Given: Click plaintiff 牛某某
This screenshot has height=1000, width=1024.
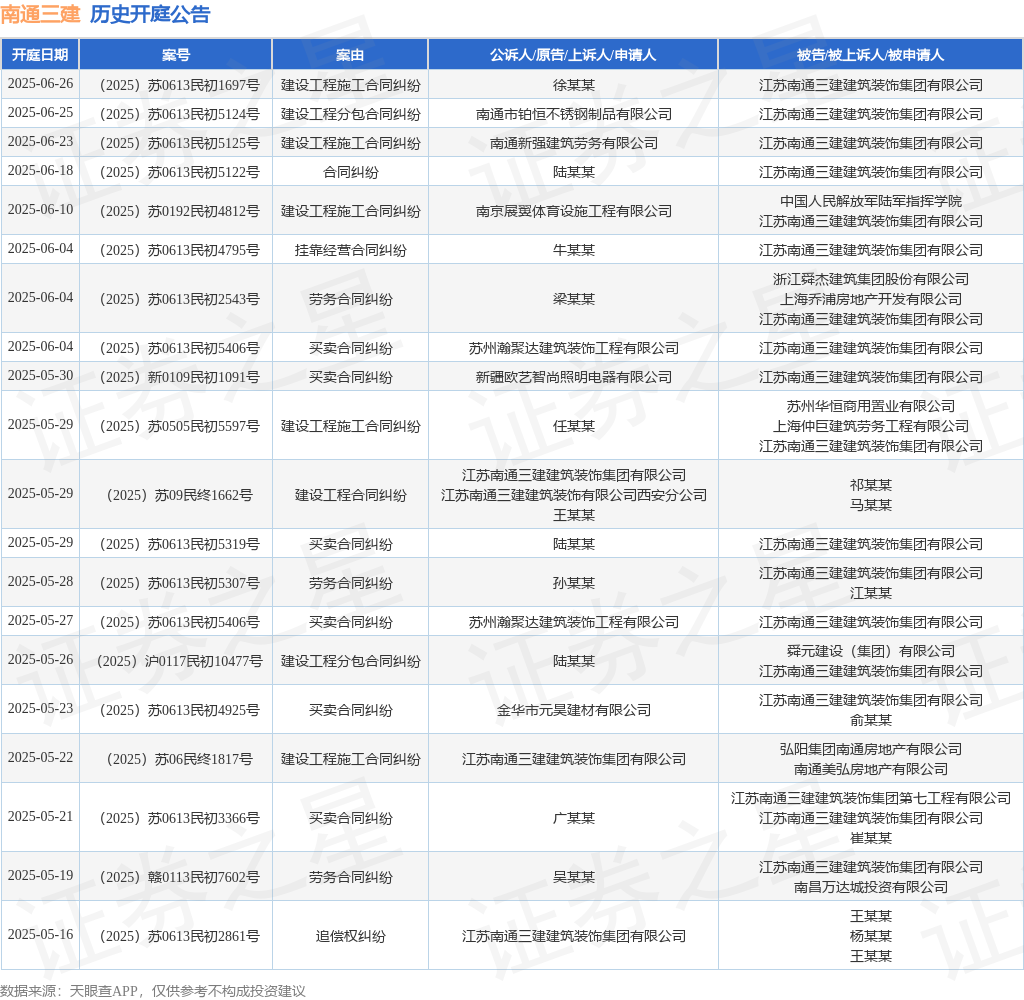Looking at the screenshot, I should [573, 250].
